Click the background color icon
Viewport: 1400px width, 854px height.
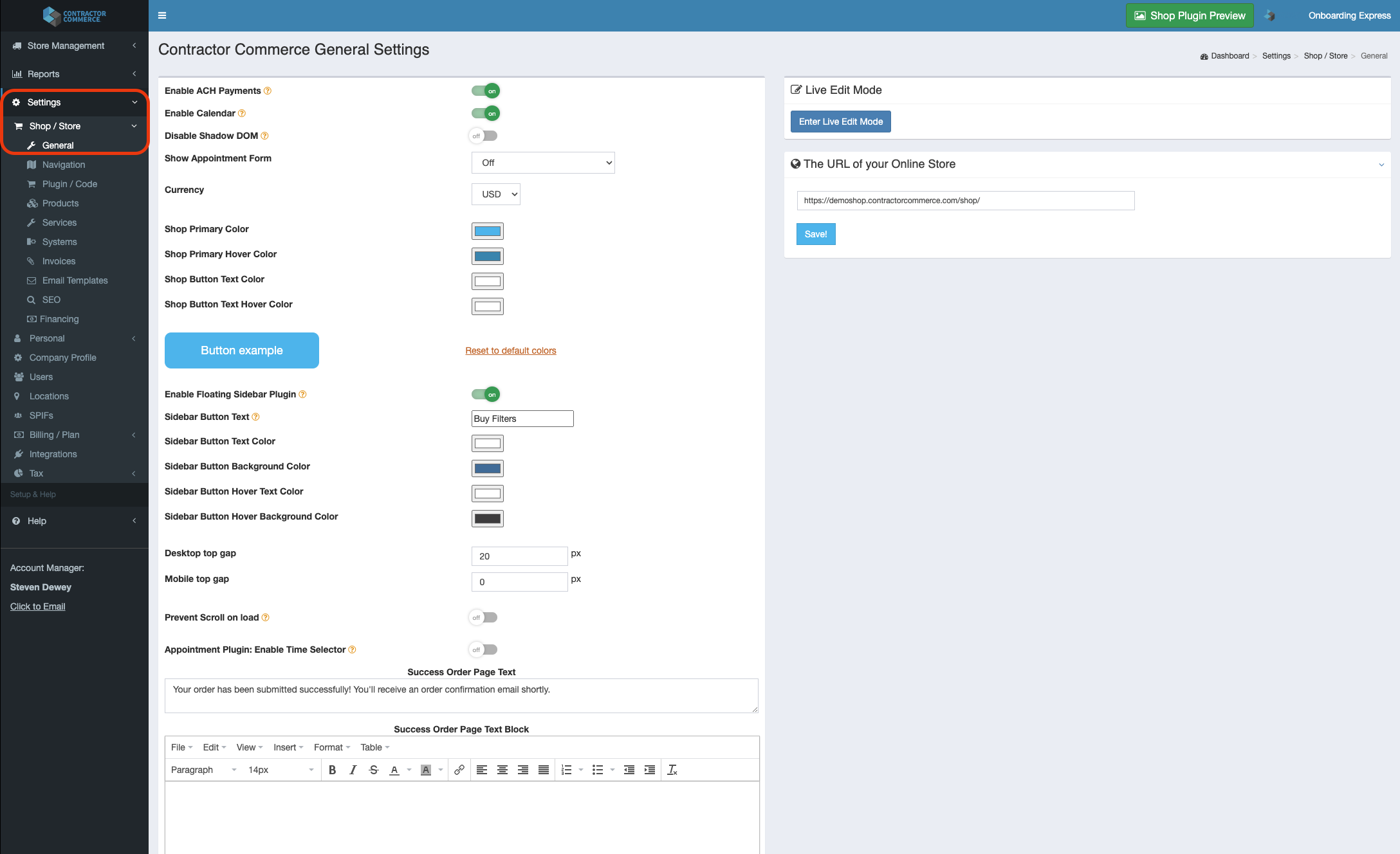pos(426,770)
